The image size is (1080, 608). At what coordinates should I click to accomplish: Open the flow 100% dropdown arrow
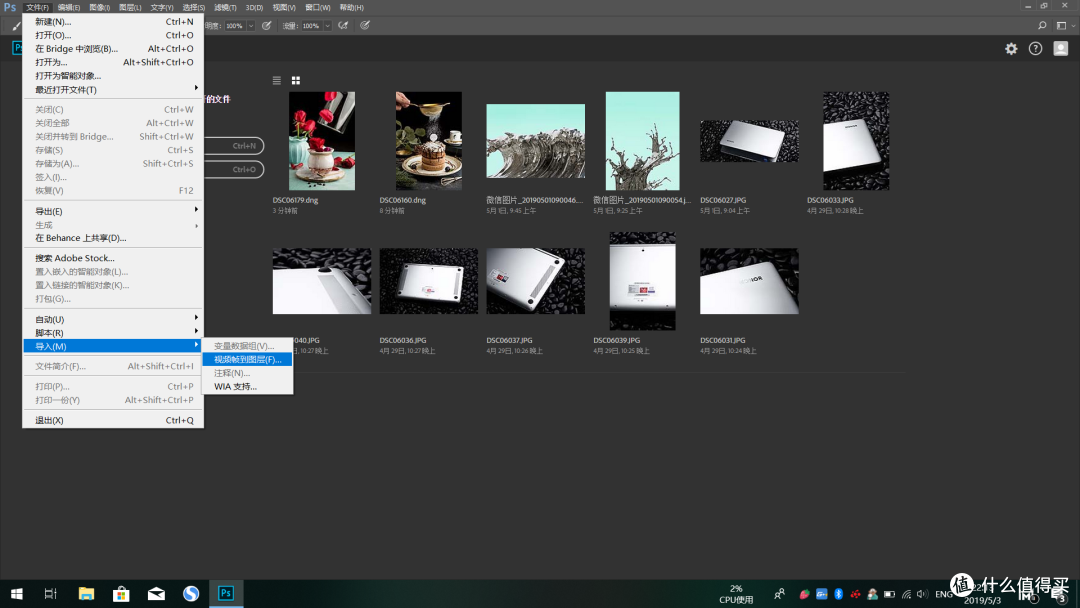point(327,26)
